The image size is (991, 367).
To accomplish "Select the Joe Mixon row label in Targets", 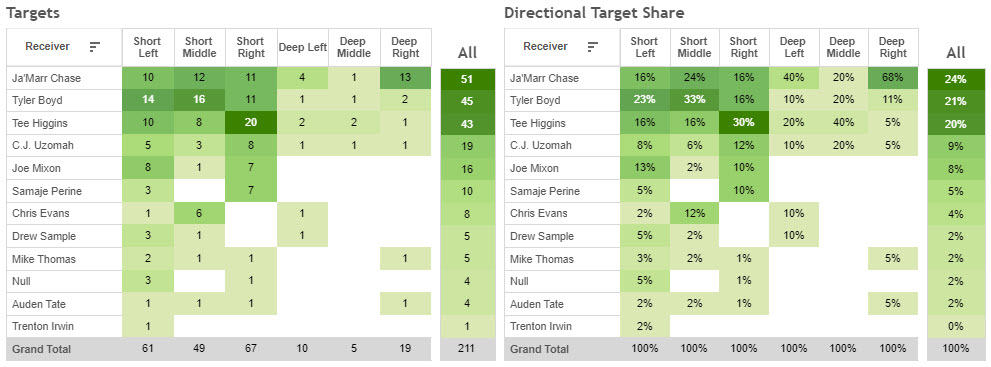I will pos(35,169).
